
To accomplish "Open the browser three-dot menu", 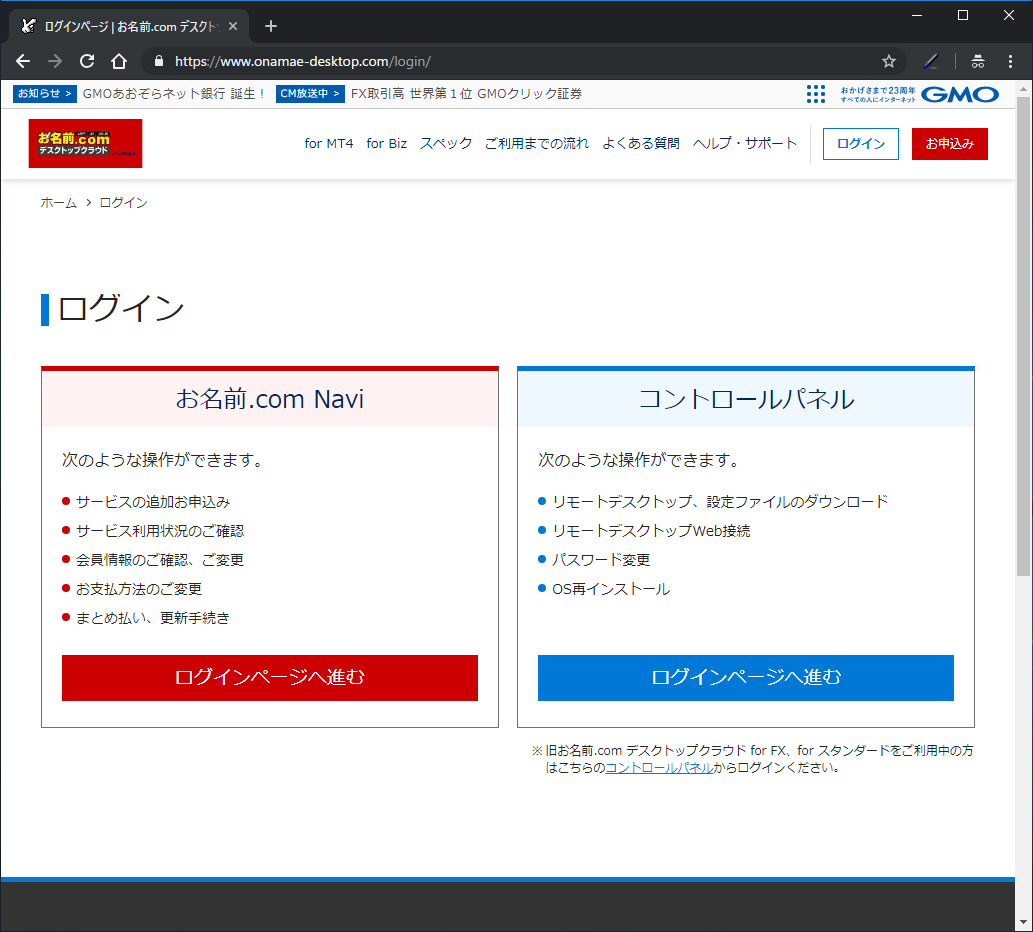I will pyautogui.click(x=1010, y=61).
